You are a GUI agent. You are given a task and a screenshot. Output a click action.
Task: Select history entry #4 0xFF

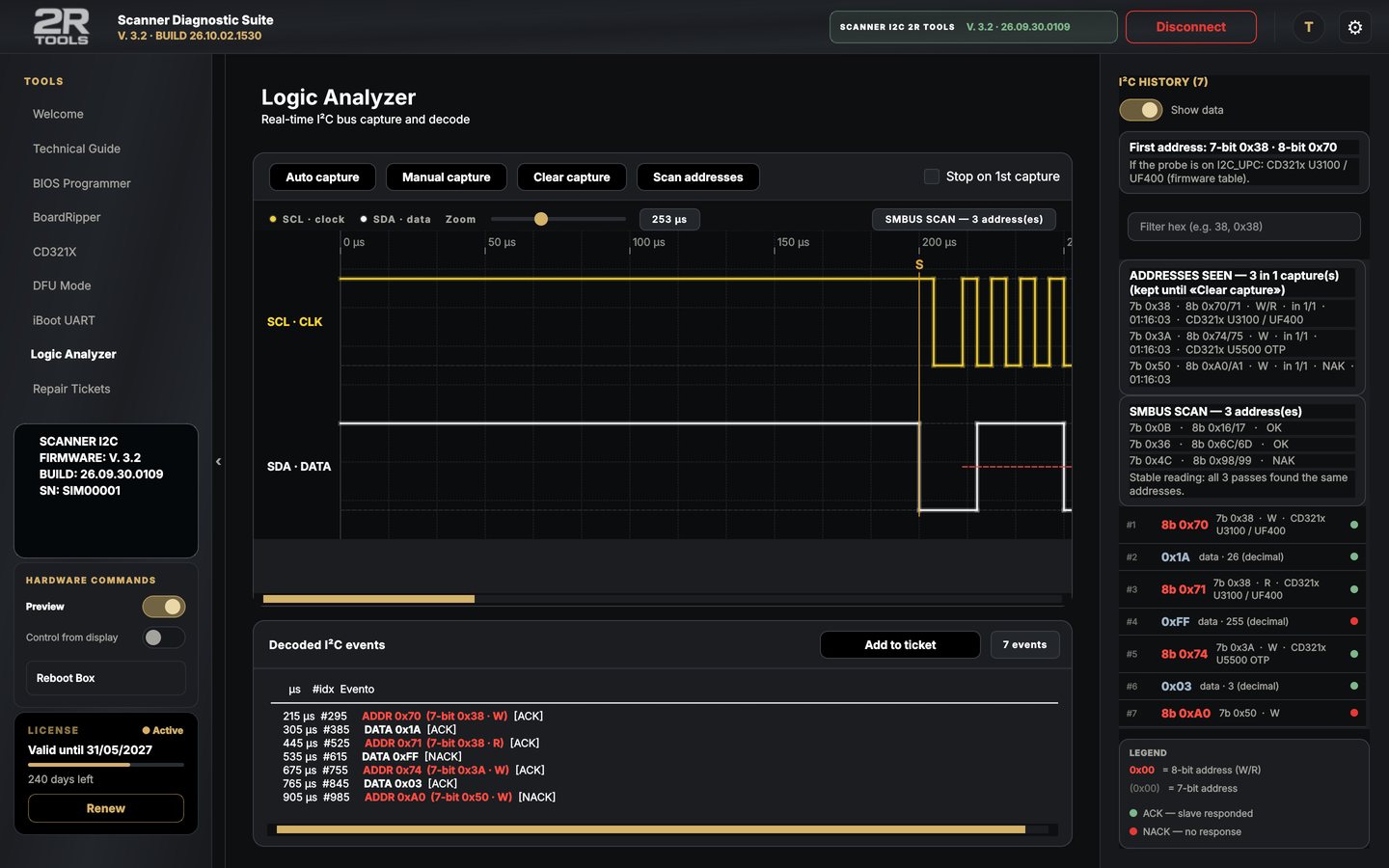coord(1243,621)
